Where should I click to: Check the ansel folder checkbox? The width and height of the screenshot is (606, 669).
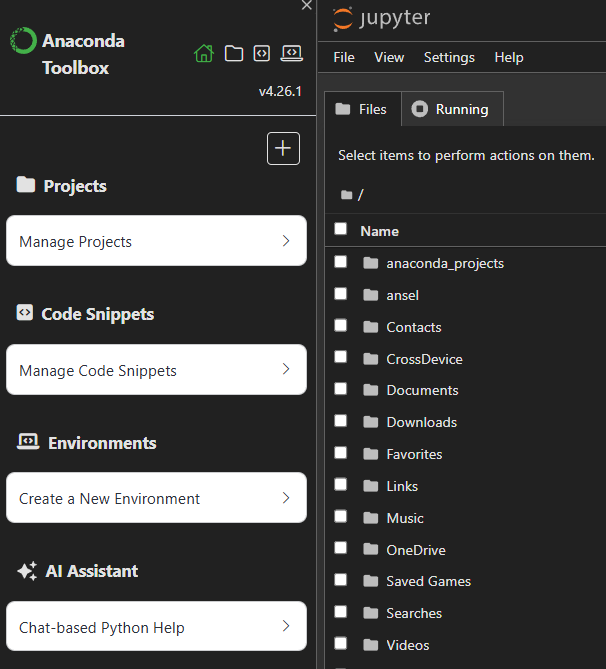coord(341,294)
